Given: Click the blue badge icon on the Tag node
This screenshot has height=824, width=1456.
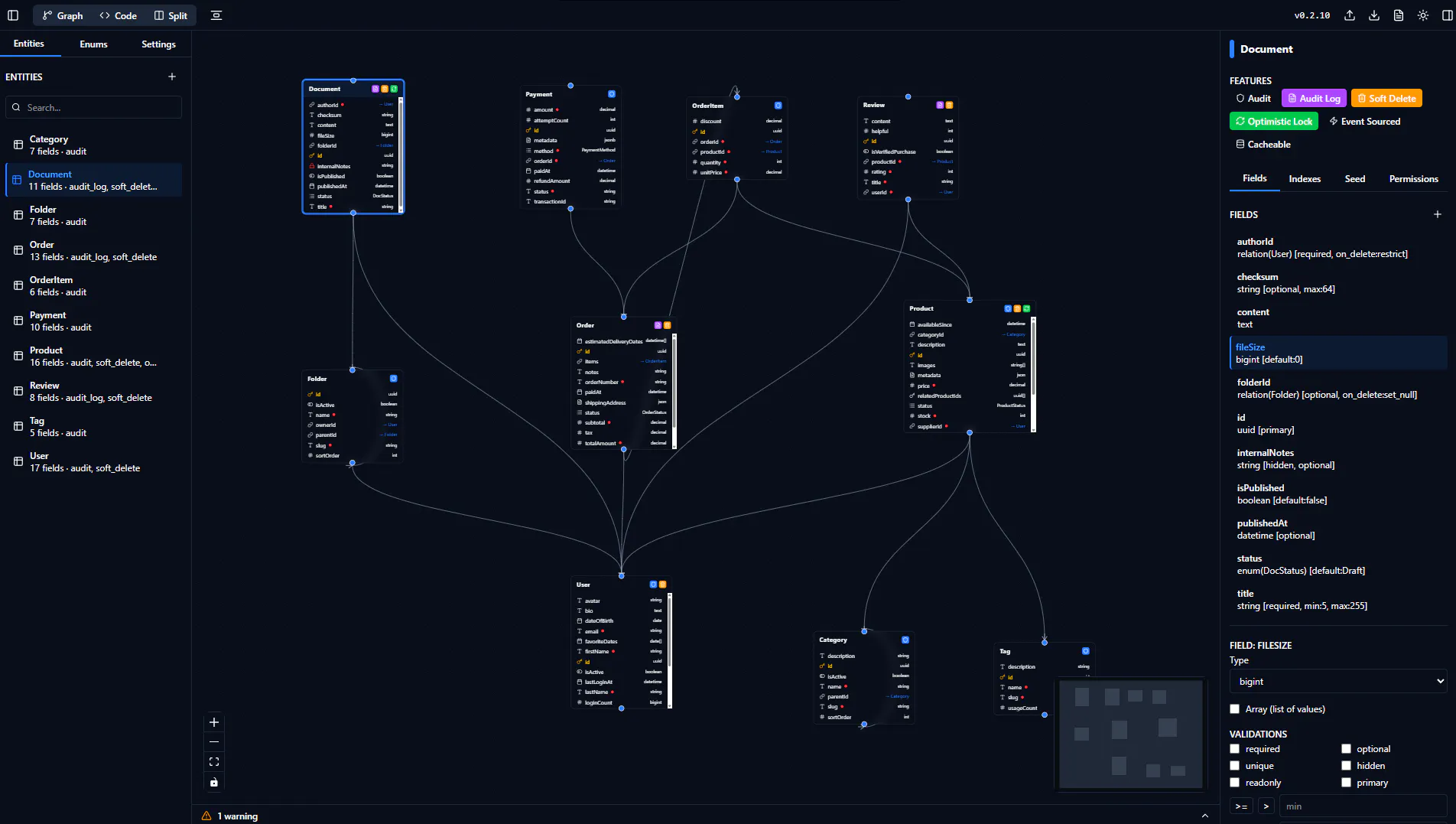Looking at the screenshot, I should pos(1086,651).
